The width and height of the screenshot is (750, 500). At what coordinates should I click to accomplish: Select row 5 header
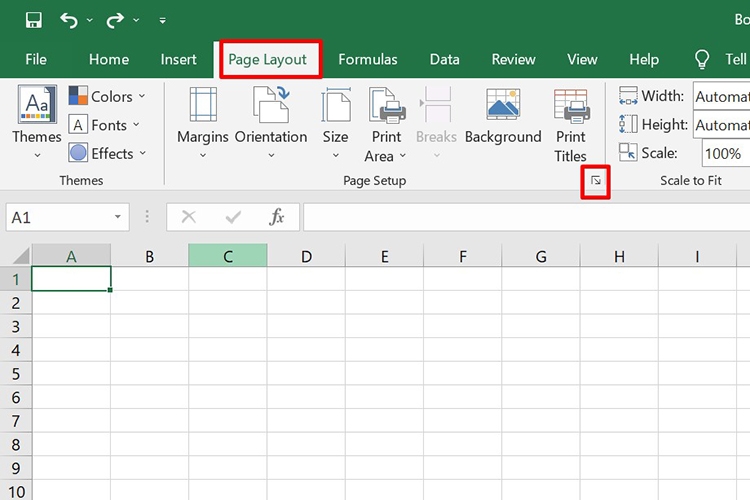click(16, 373)
